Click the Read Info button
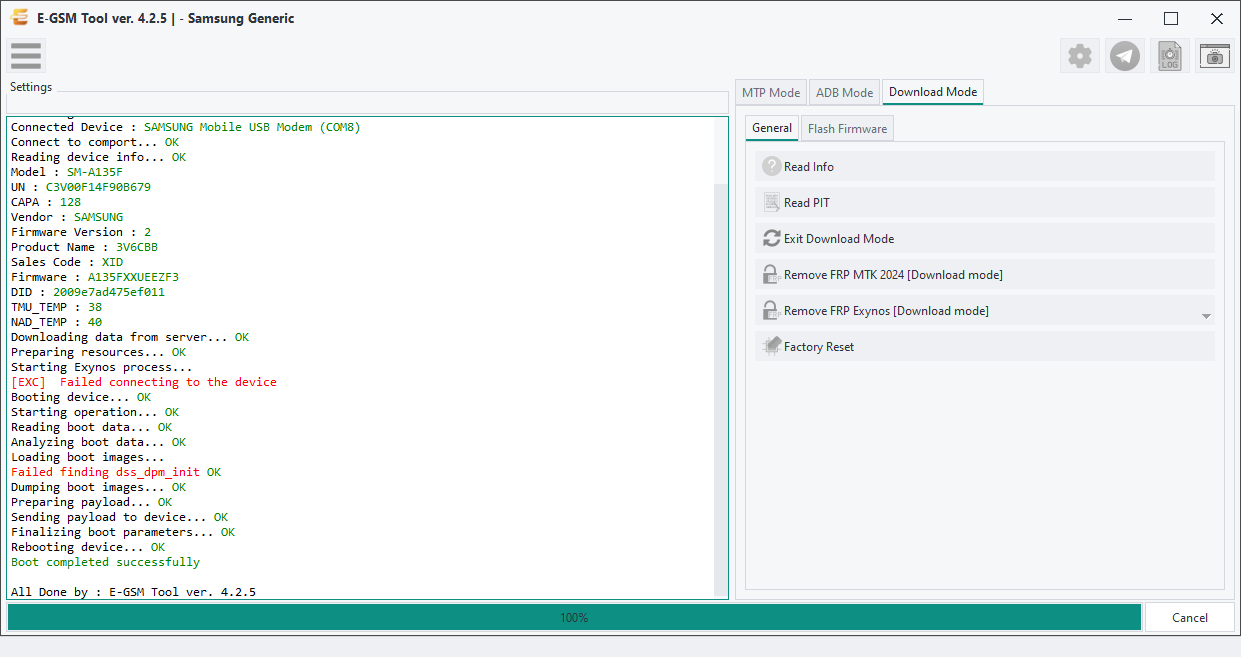The image size is (1241, 657). (x=985, y=167)
